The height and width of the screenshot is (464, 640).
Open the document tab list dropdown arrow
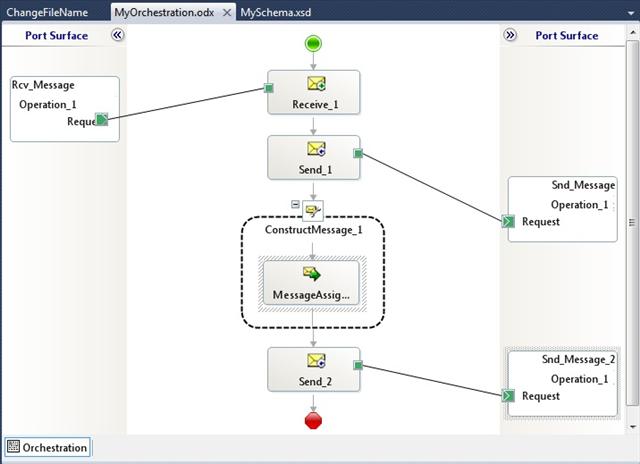pyautogui.click(x=631, y=13)
